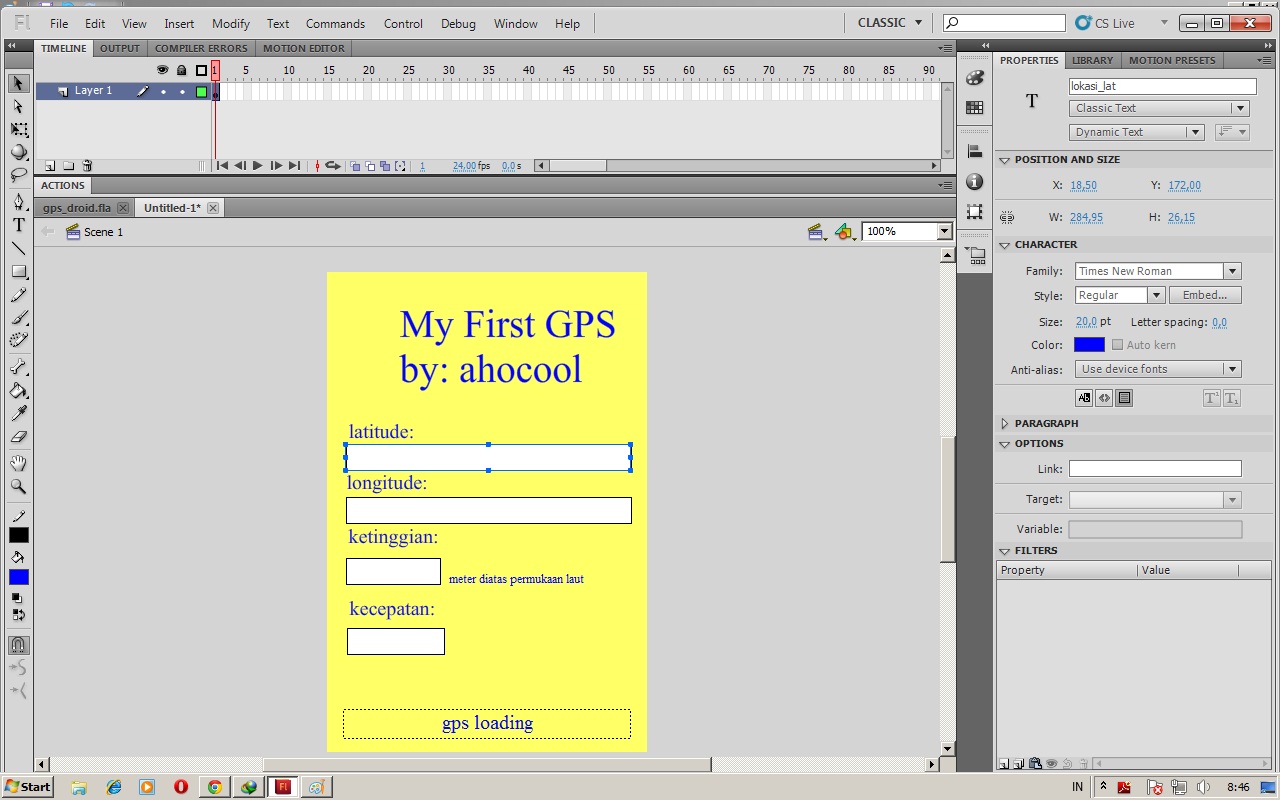This screenshot has height=800, width=1280.
Task: Select the Zoom tool in the toolbar
Action: click(17, 487)
